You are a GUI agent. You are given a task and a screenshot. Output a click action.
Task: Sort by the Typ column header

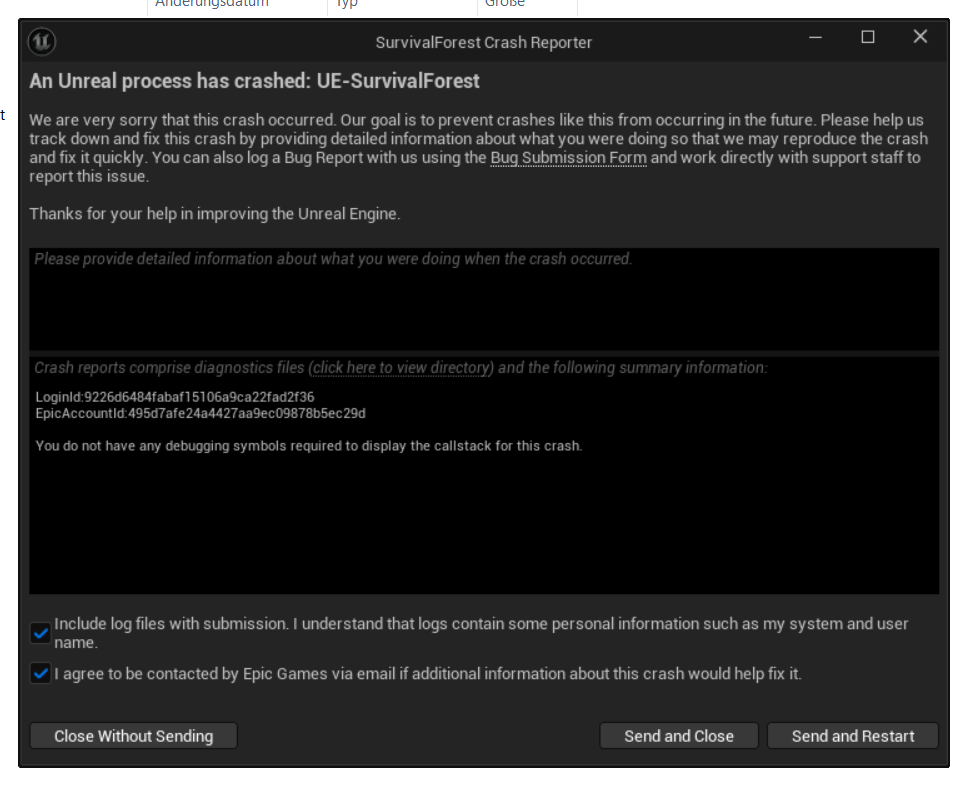coord(346,4)
